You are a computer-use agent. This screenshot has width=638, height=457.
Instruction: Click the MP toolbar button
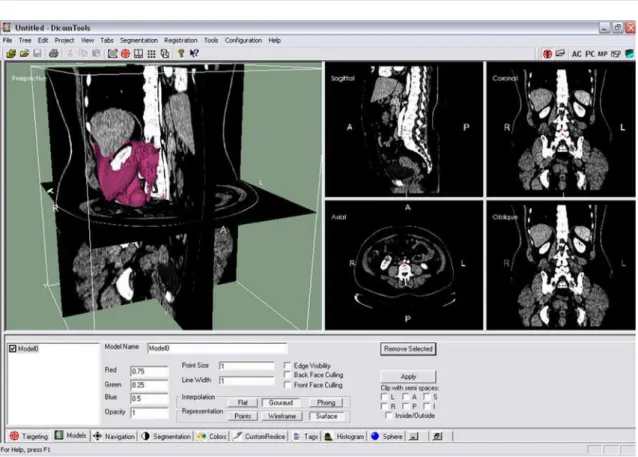coord(603,54)
